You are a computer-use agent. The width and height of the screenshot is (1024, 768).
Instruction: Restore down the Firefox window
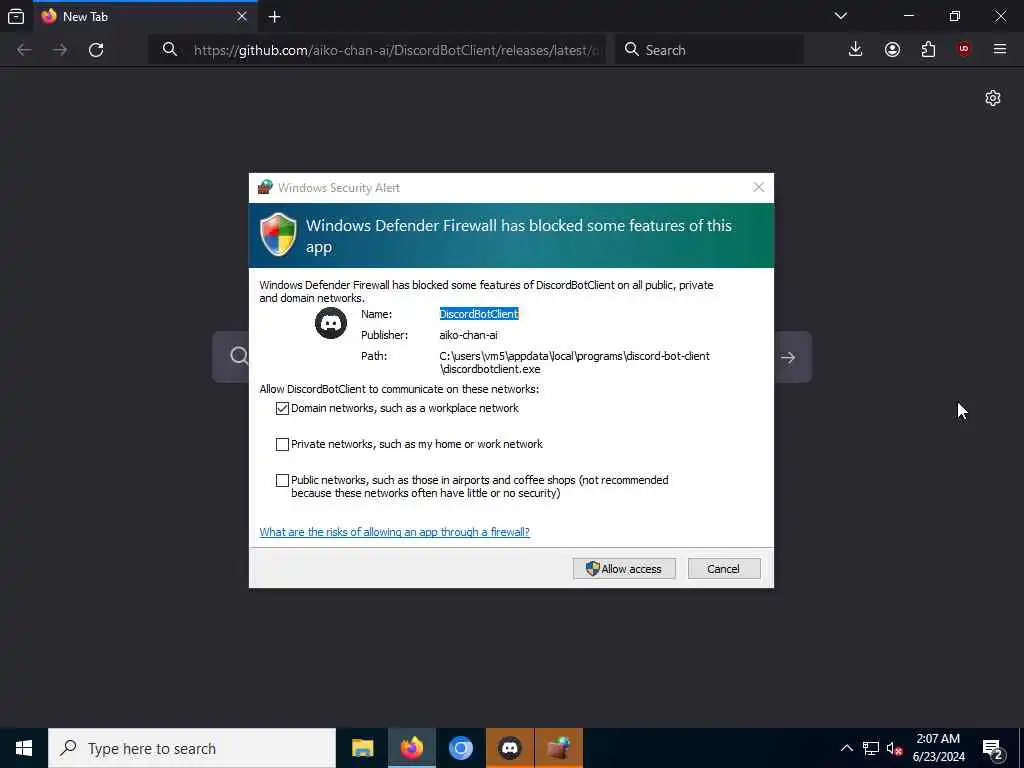[955, 16]
